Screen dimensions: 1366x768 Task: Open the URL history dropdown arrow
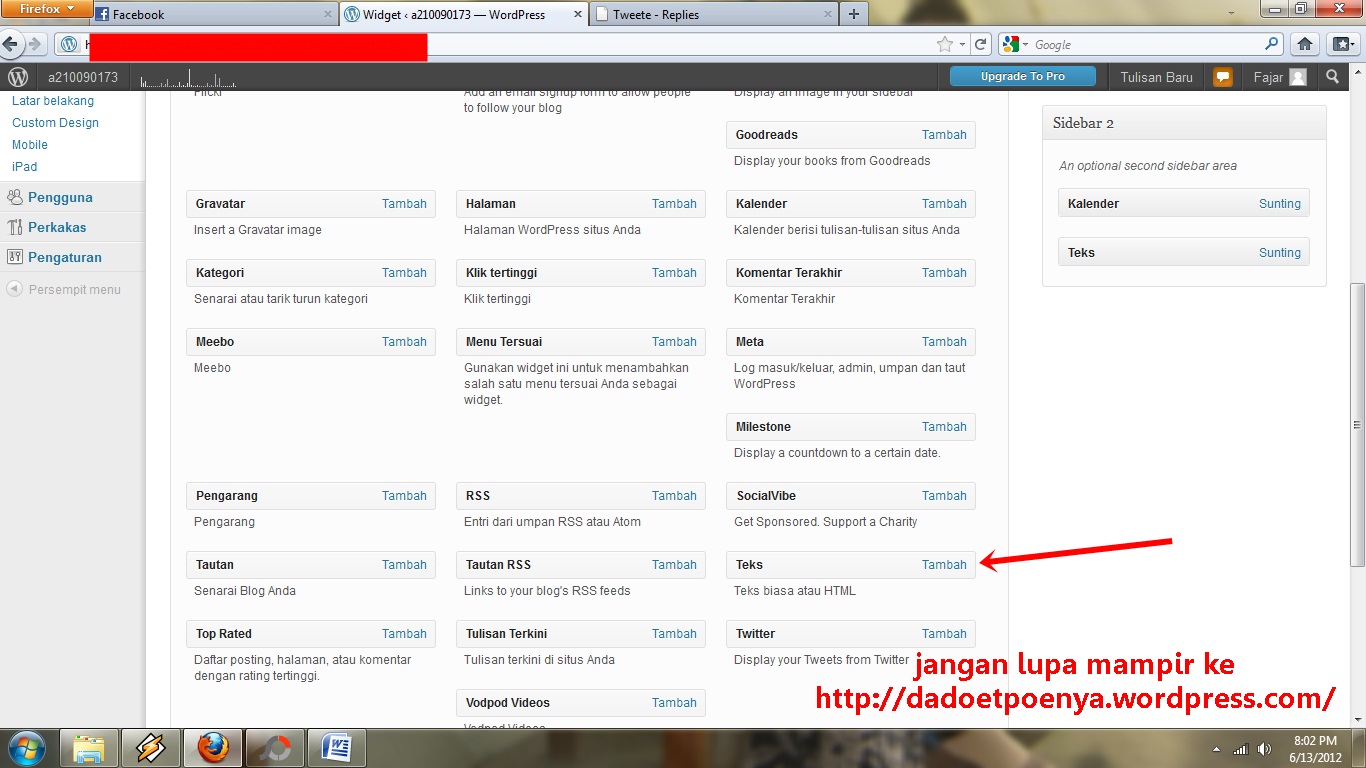[962, 44]
